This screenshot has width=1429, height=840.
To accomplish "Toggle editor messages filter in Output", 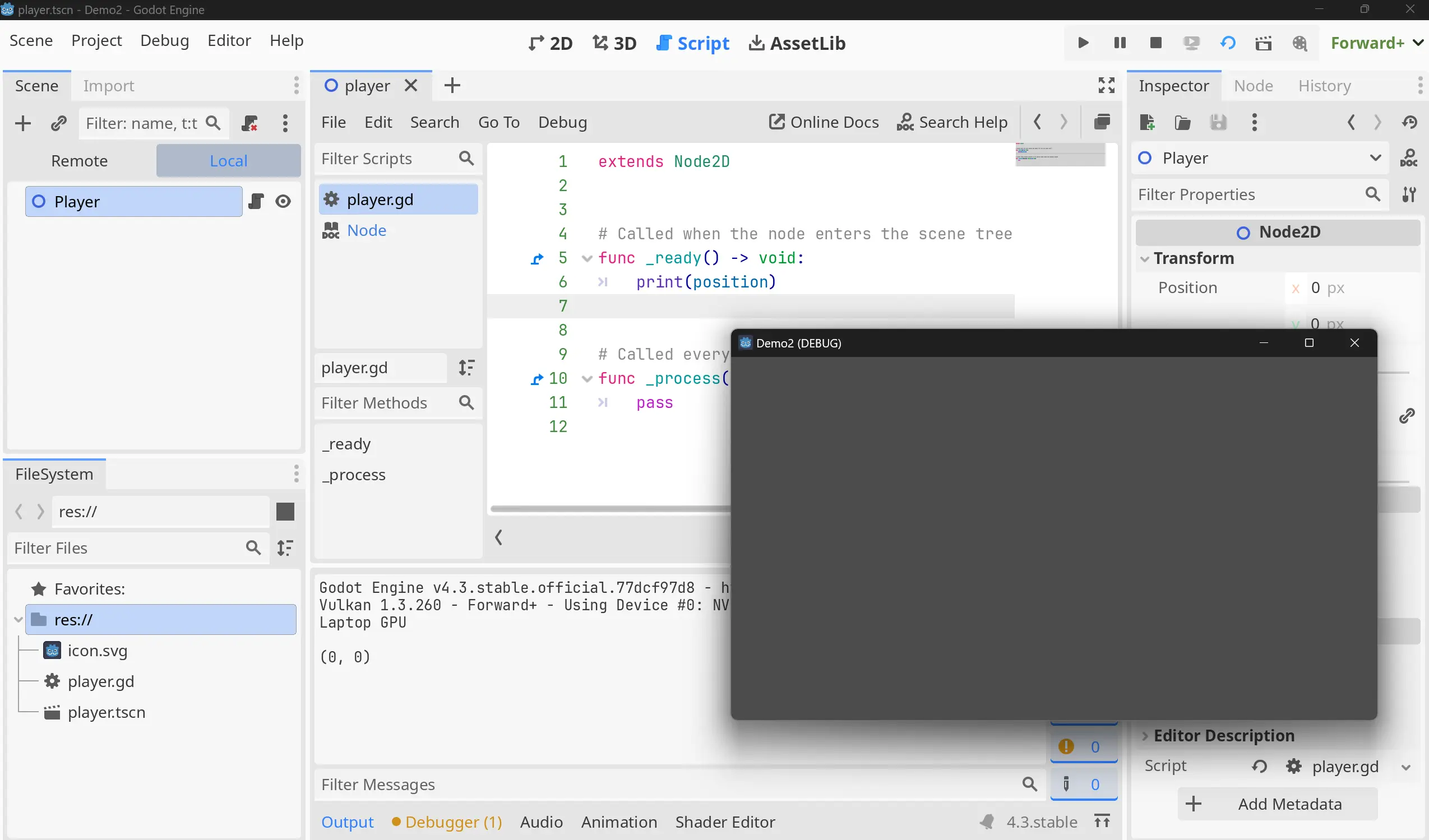I will (1083, 784).
